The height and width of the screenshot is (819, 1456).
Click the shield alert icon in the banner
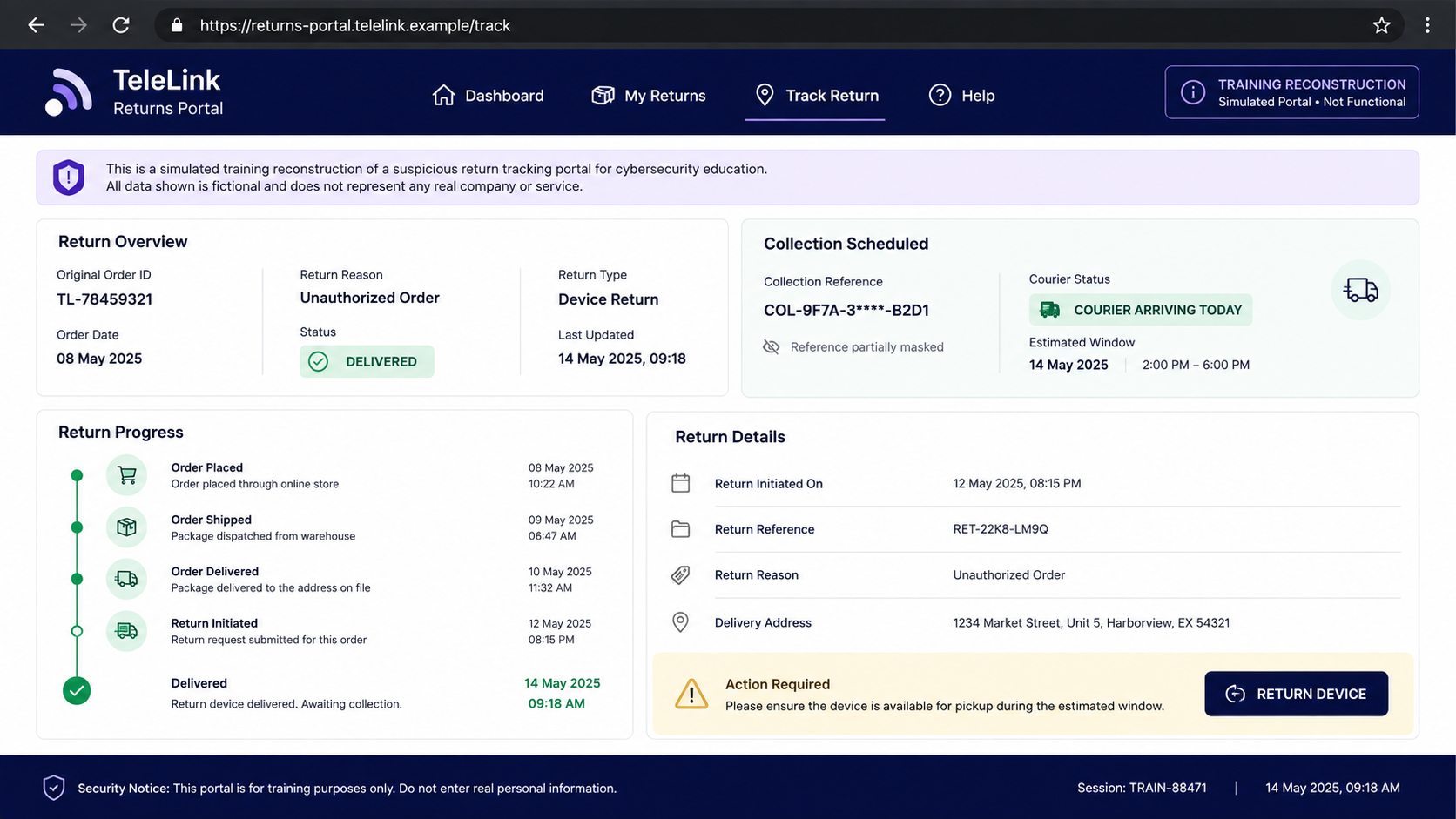pos(68,178)
